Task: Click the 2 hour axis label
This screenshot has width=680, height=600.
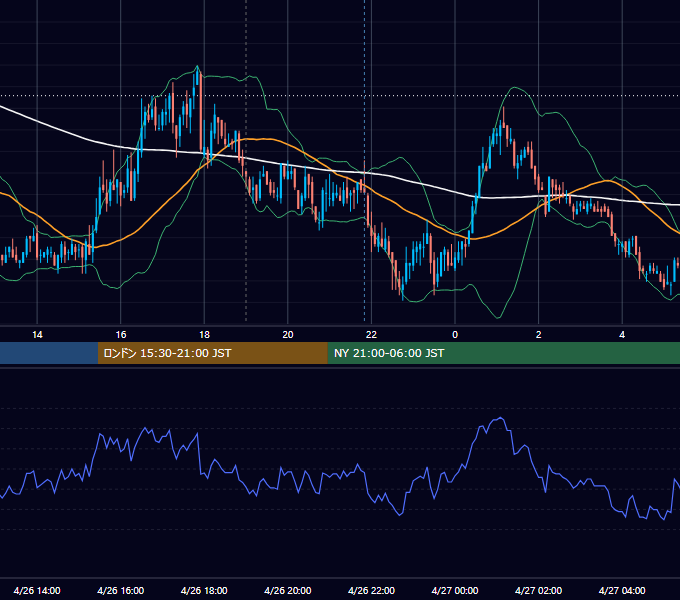Action: (x=539, y=335)
